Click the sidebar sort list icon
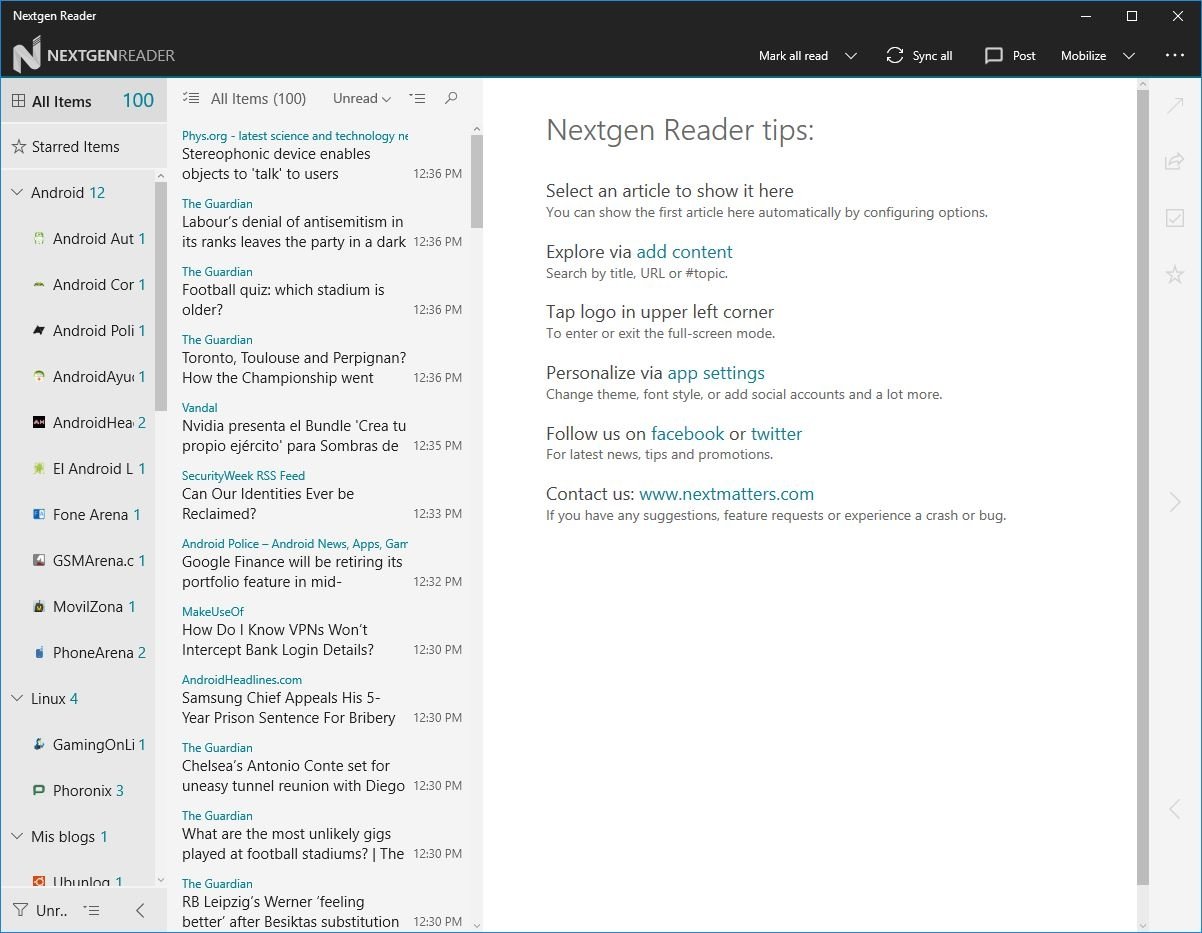The width and height of the screenshot is (1202, 933). click(x=91, y=910)
